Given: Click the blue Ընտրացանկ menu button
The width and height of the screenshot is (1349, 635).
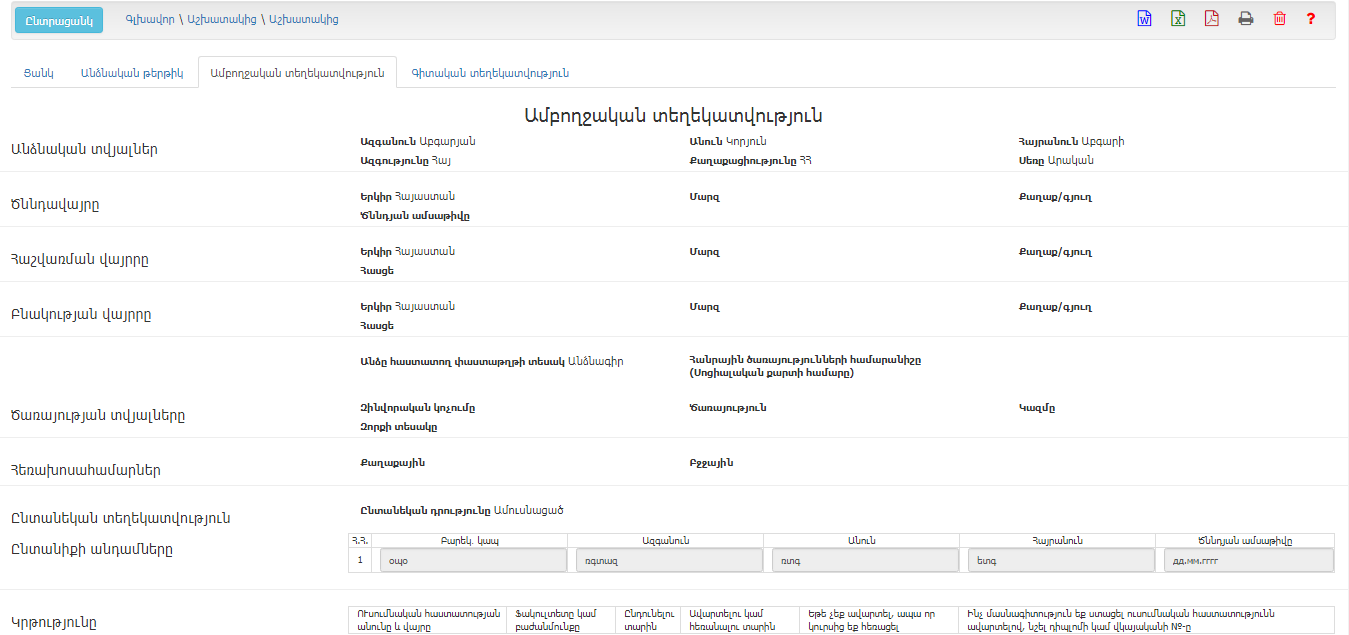Looking at the screenshot, I should (59, 20).
